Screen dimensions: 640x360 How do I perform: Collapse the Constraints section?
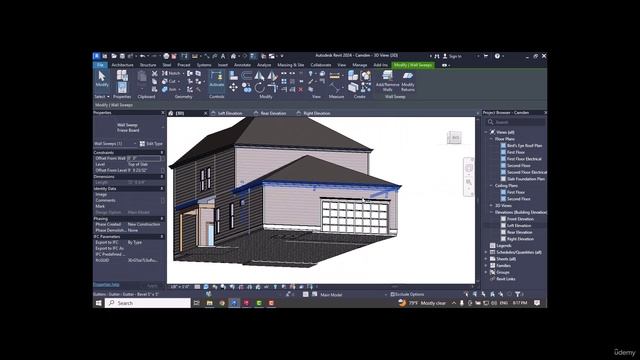162,153
